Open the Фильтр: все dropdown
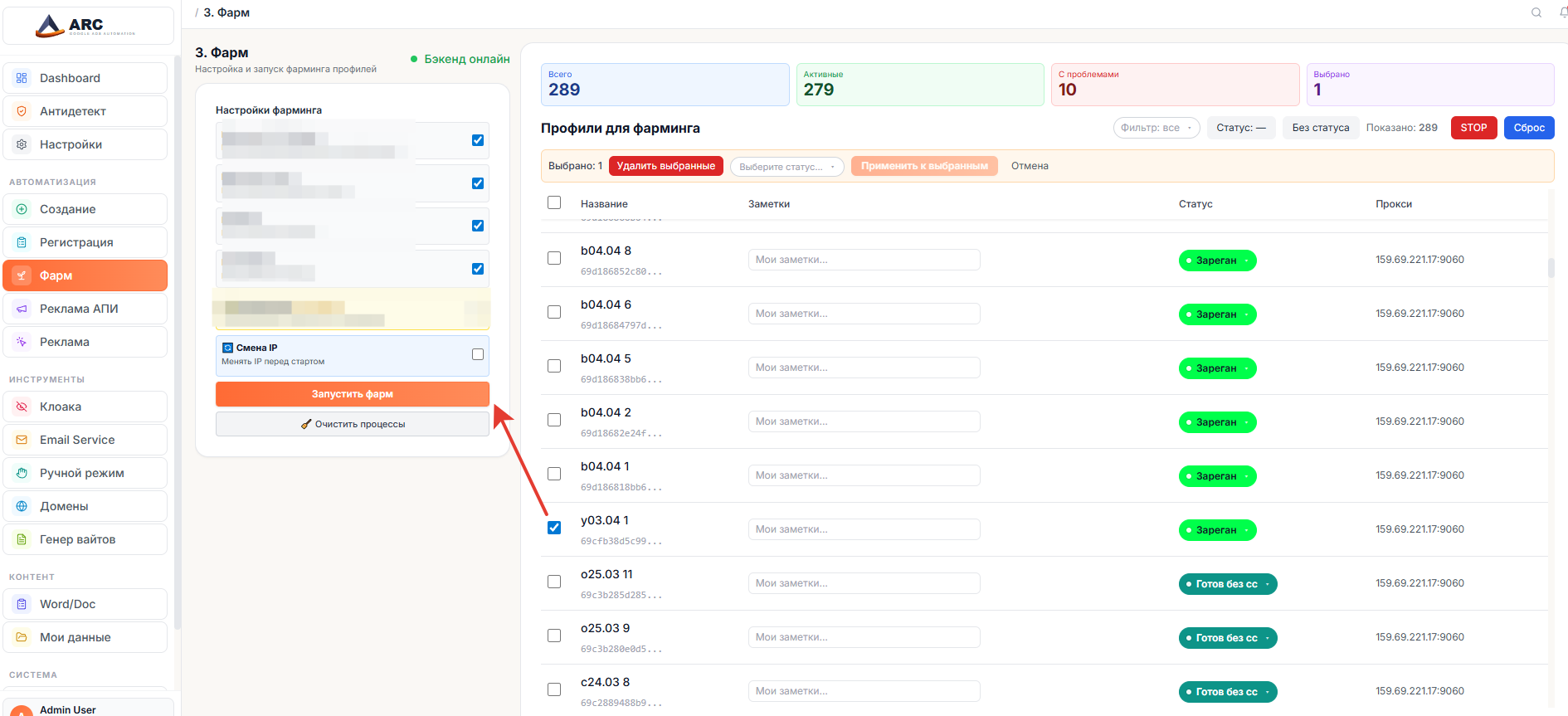 [1156, 128]
